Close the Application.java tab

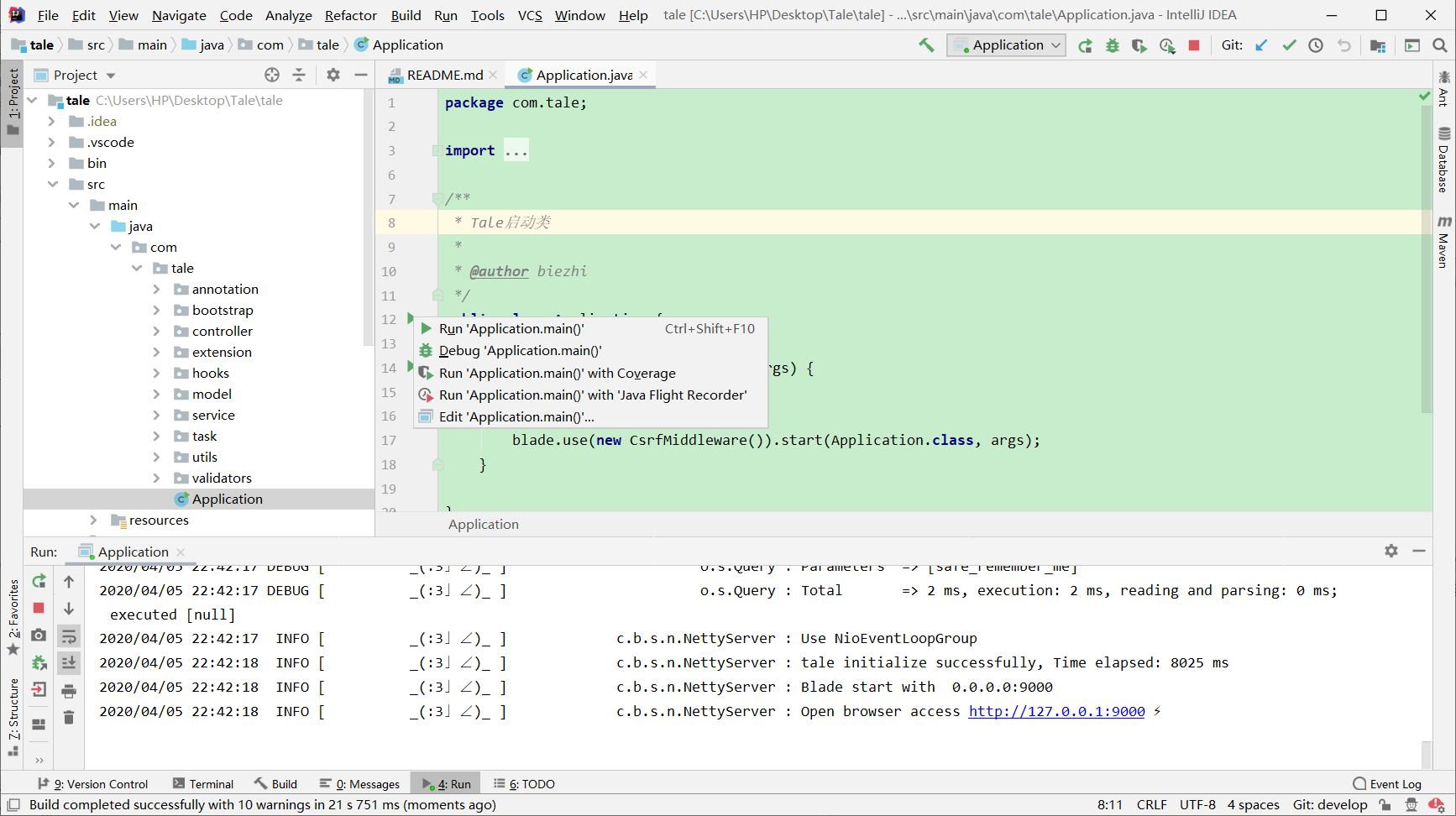pyautogui.click(x=643, y=75)
